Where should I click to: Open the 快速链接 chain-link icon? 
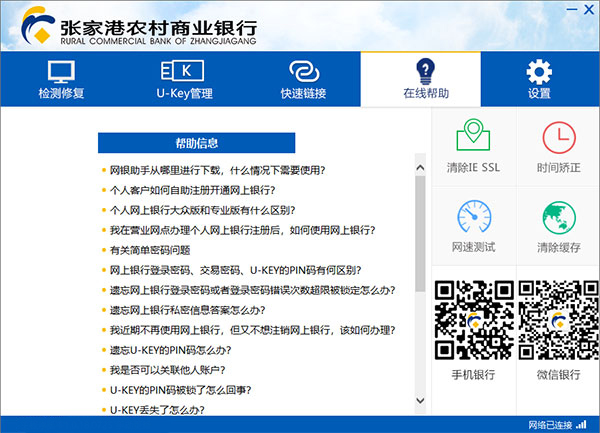[x=304, y=71]
